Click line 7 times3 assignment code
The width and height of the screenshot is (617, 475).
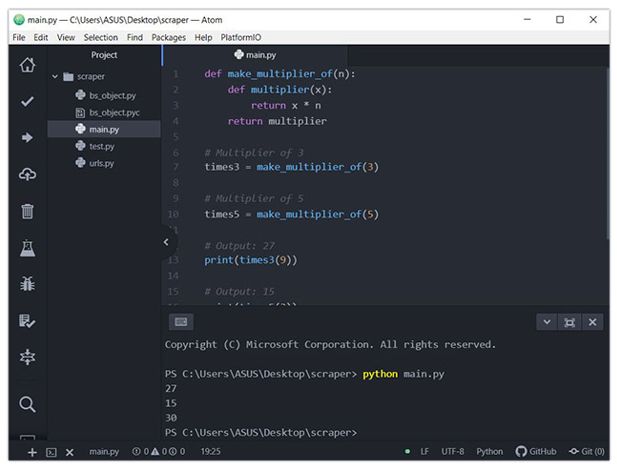click(x=291, y=167)
